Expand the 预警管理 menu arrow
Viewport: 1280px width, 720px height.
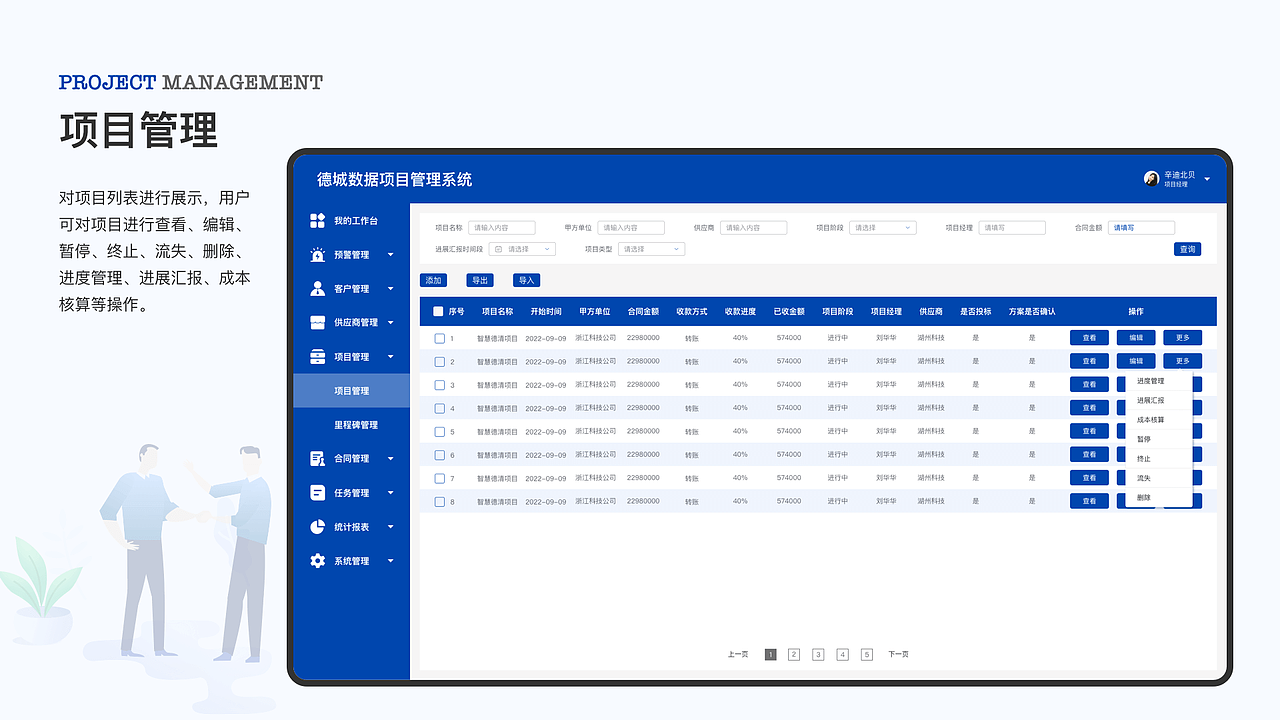point(390,255)
